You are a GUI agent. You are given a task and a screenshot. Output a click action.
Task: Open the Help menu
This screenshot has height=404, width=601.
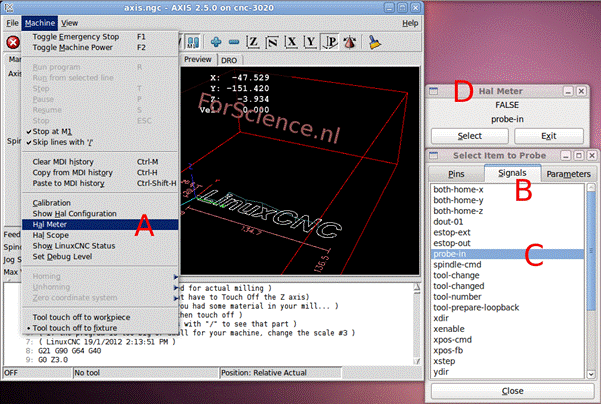[410, 23]
